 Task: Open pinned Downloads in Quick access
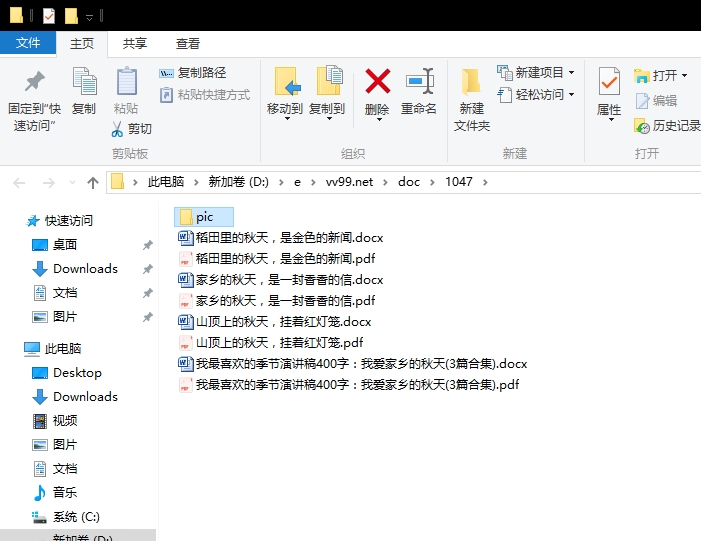pyautogui.click(x=75, y=269)
